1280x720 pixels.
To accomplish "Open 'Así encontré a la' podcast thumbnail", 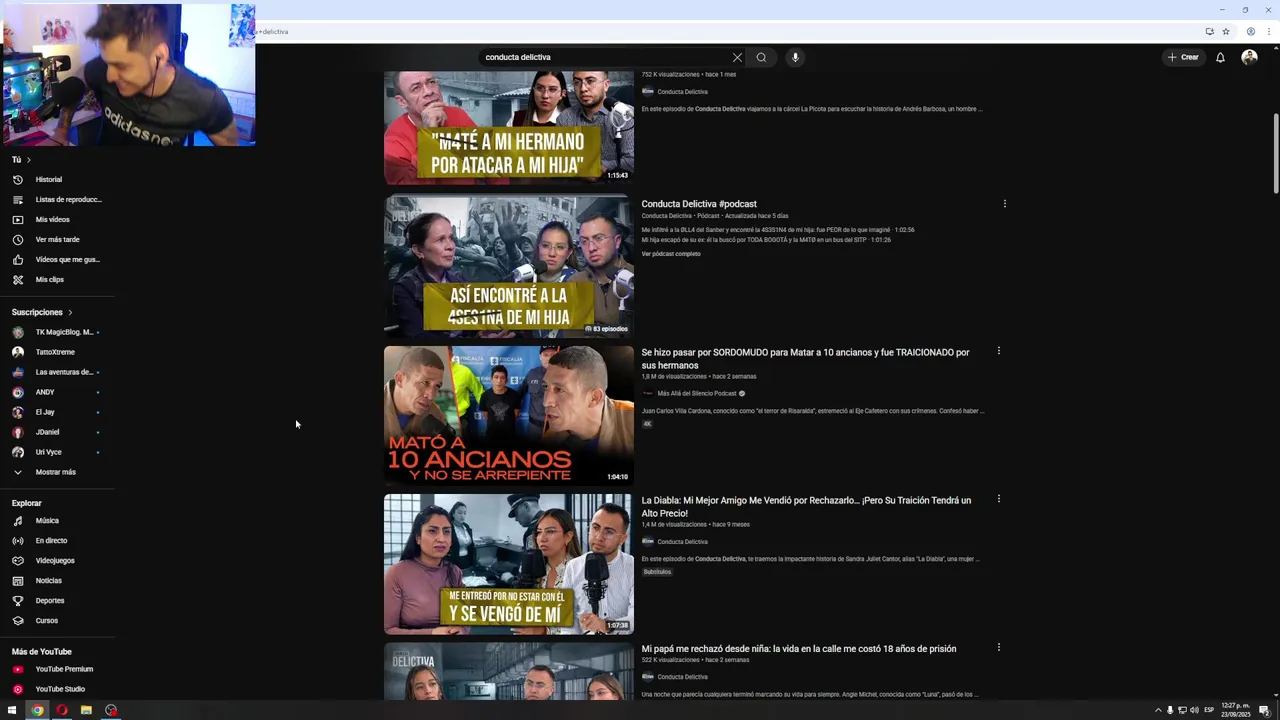I will click(509, 266).
